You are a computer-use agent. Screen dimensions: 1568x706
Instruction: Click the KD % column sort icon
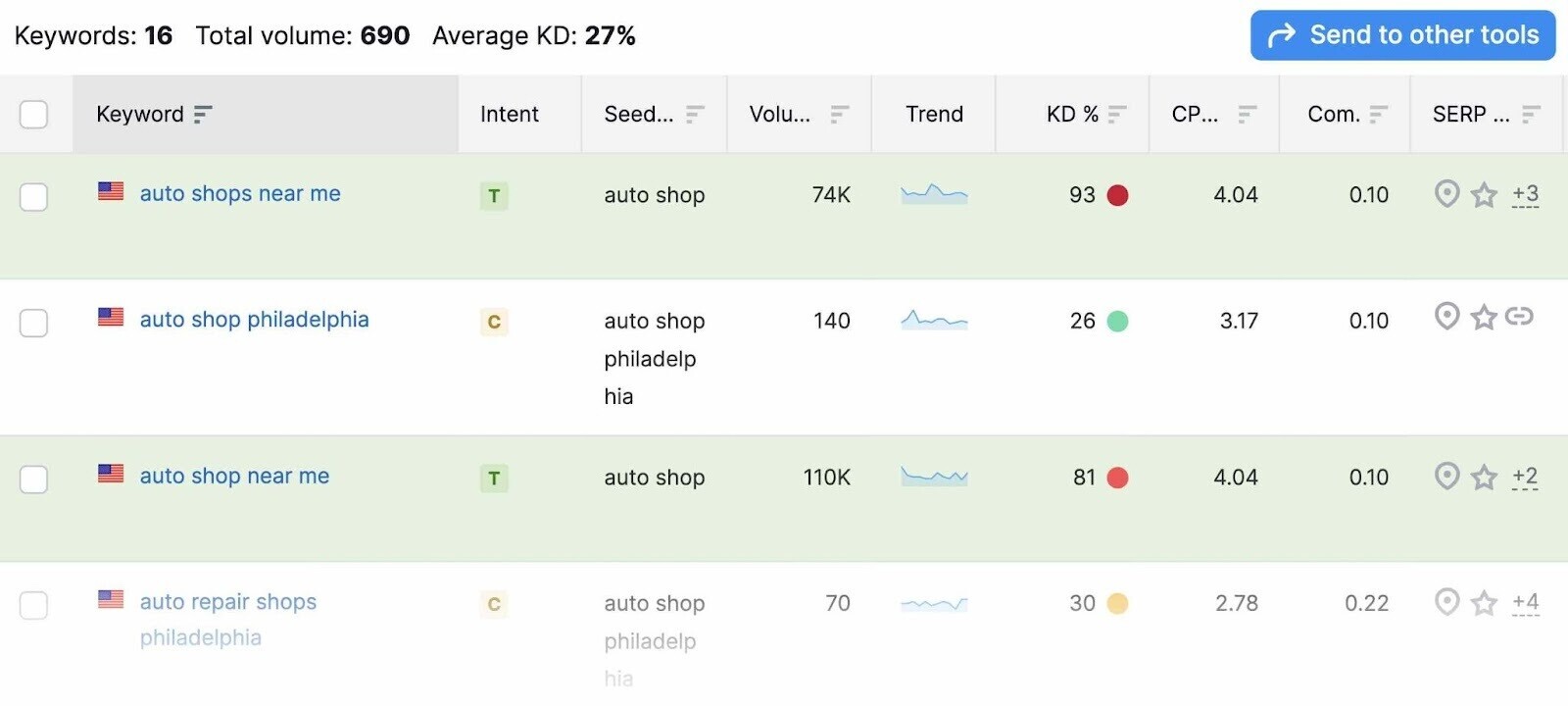pyautogui.click(x=1117, y=115)
